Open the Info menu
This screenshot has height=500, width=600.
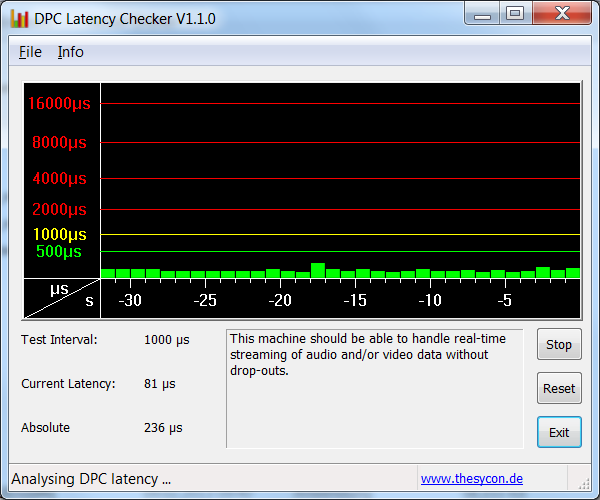click(x=70, y=52)
